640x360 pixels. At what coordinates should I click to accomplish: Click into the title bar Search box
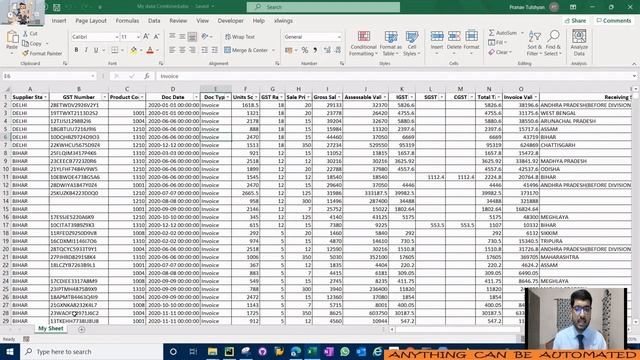click(x=323, y=7)
